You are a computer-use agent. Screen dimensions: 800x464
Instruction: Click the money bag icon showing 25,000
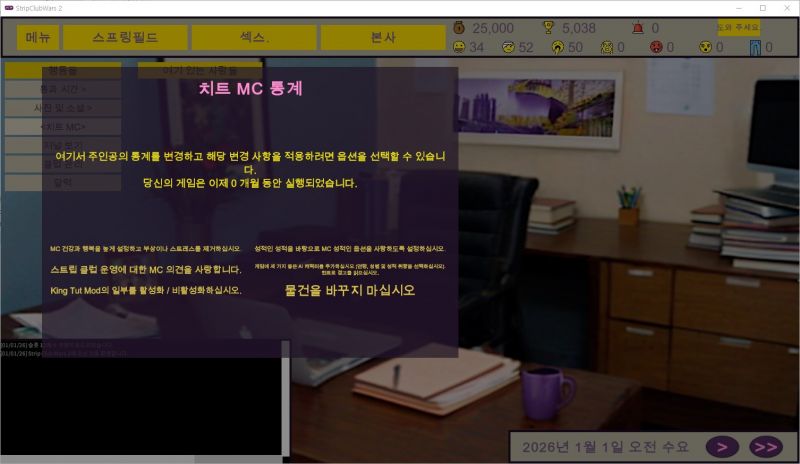pos(459,28)
